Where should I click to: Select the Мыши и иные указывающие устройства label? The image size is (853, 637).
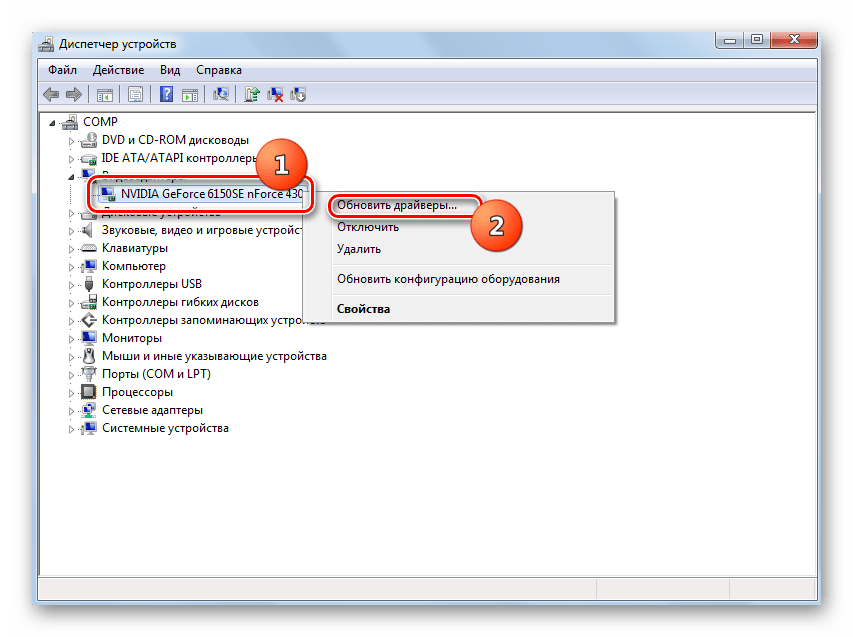pos(214,356)
